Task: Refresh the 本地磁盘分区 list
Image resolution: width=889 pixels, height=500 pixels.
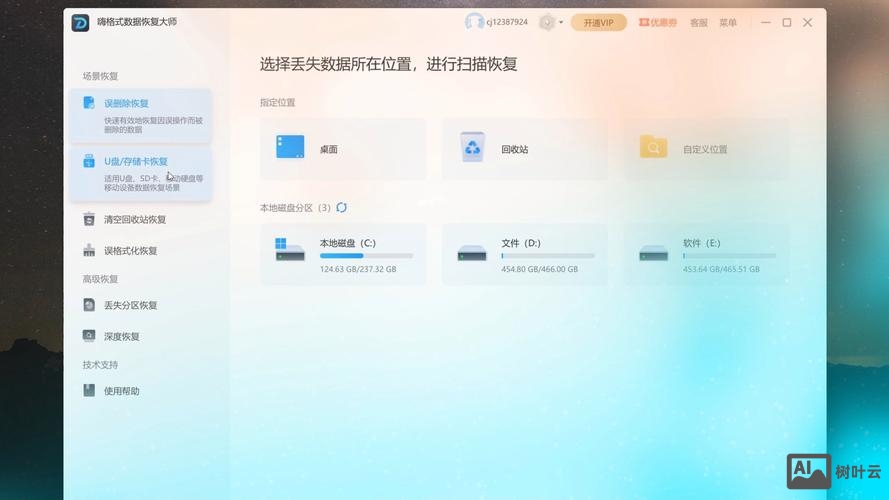Action: 341,207
